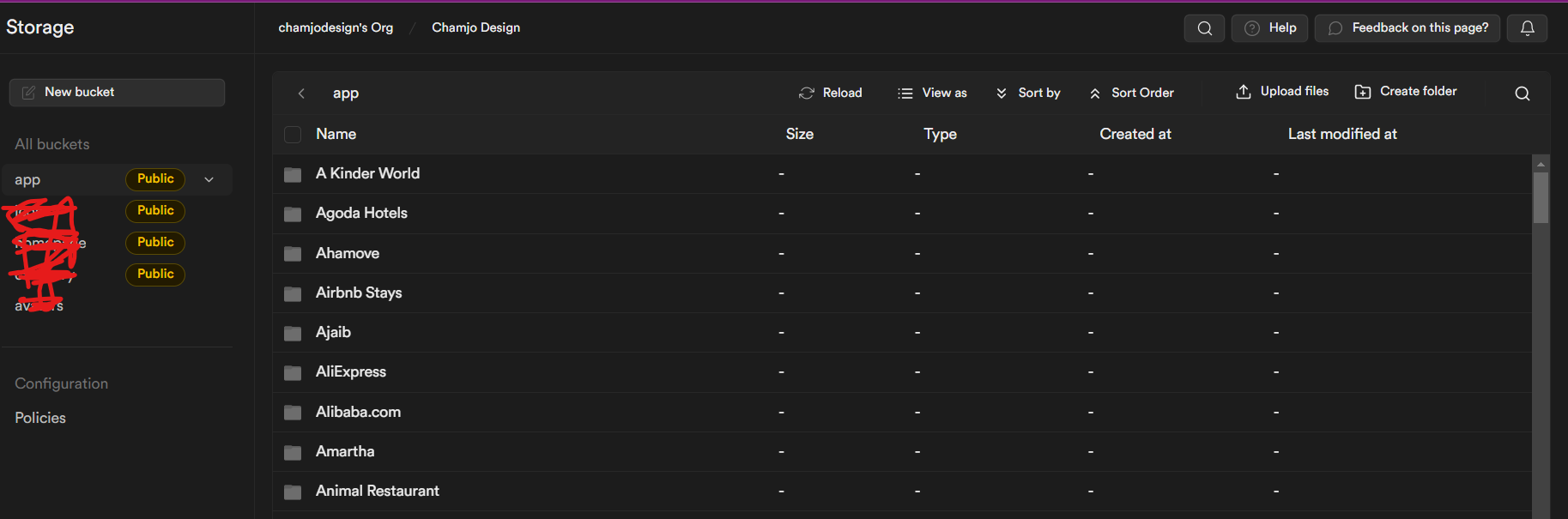This screenshot has width=1568, height=519.
Task: Open the 'Agoda Hotels' folder name
Action: [x=361, y=213]
